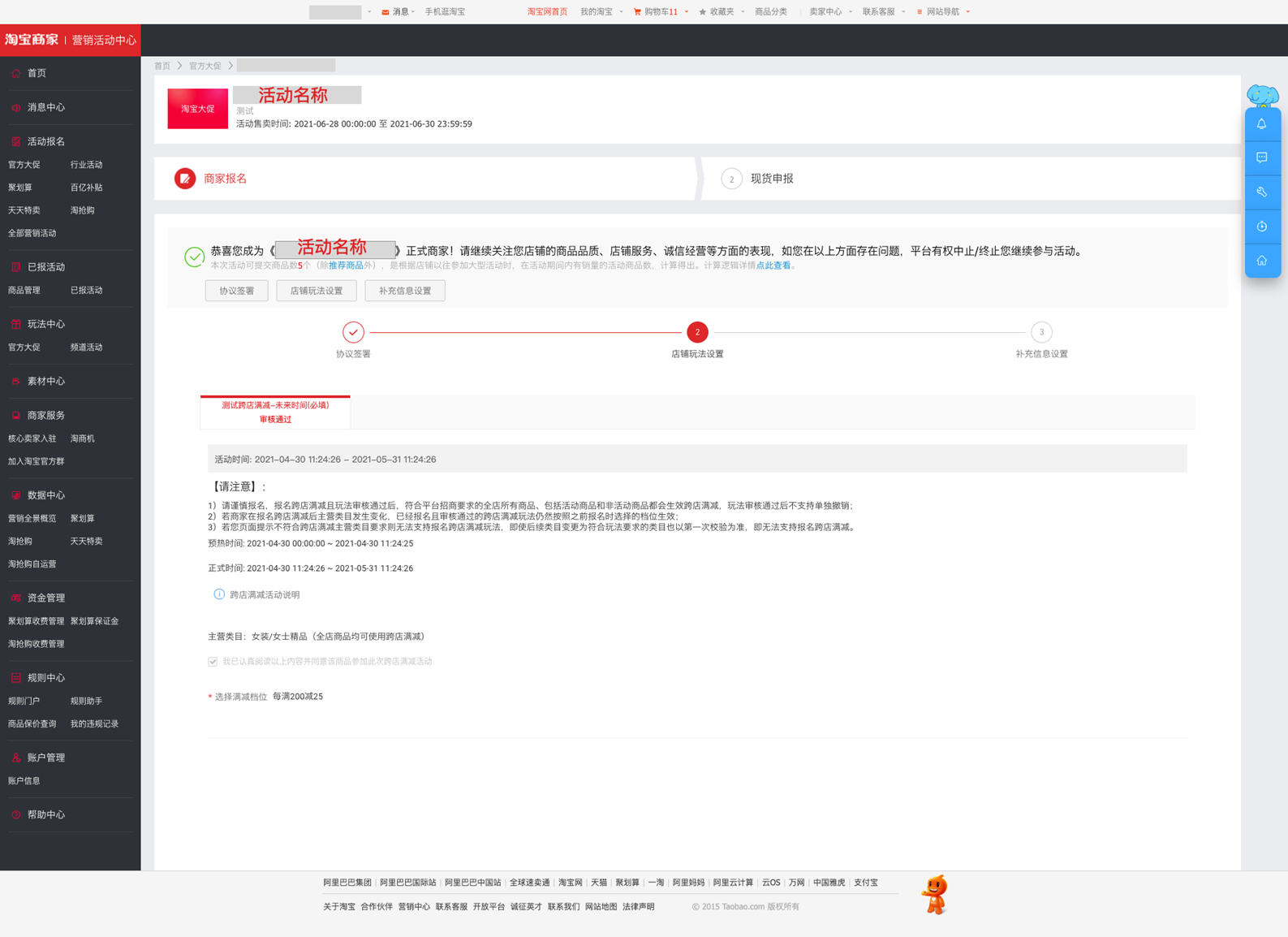
Task: Open 聚划算保证金 in sidebar
Action: [94, 621]
